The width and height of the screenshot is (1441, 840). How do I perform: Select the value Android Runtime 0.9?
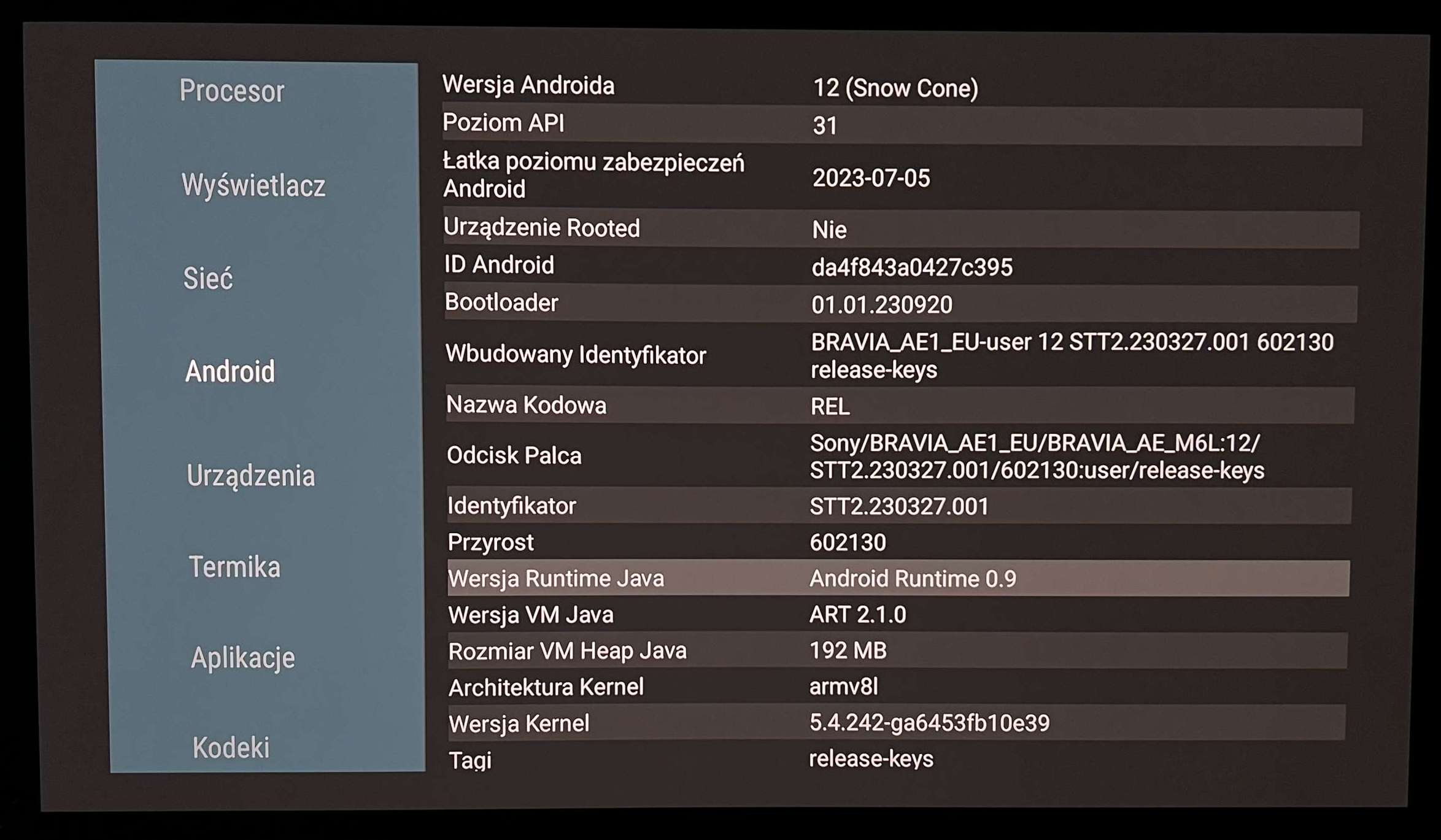[913, 579]
